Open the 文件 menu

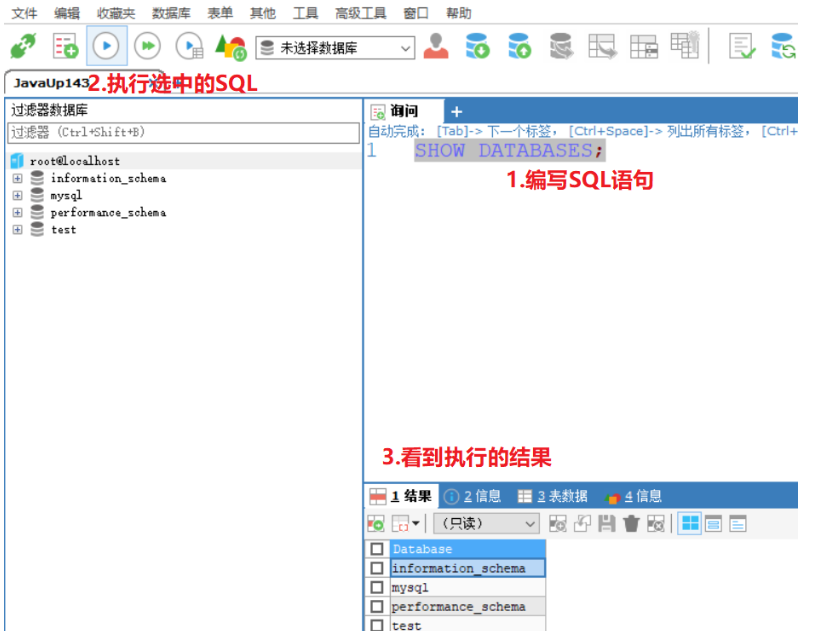click(24, 13)
